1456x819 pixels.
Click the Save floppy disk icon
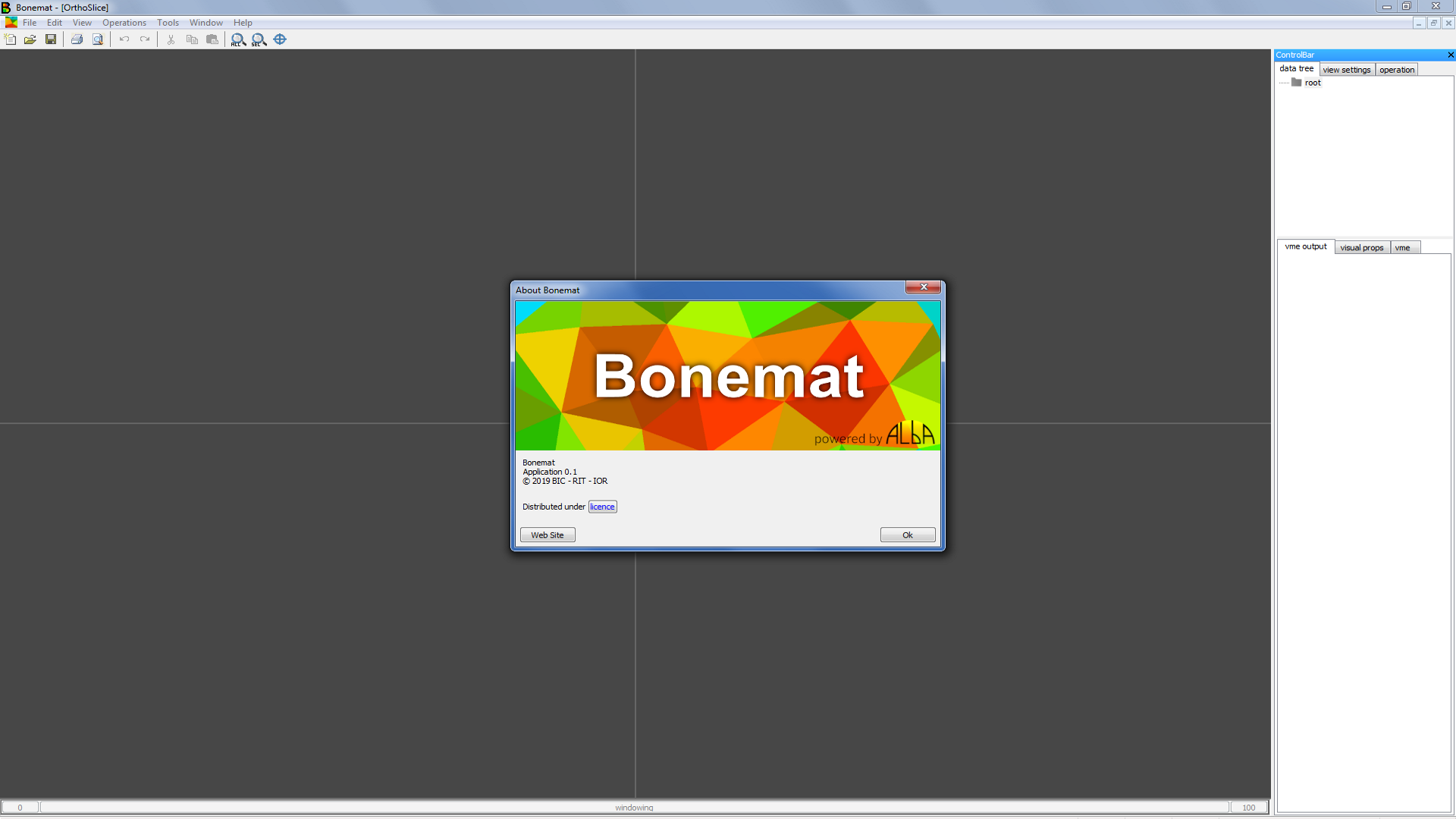[51, 39]
